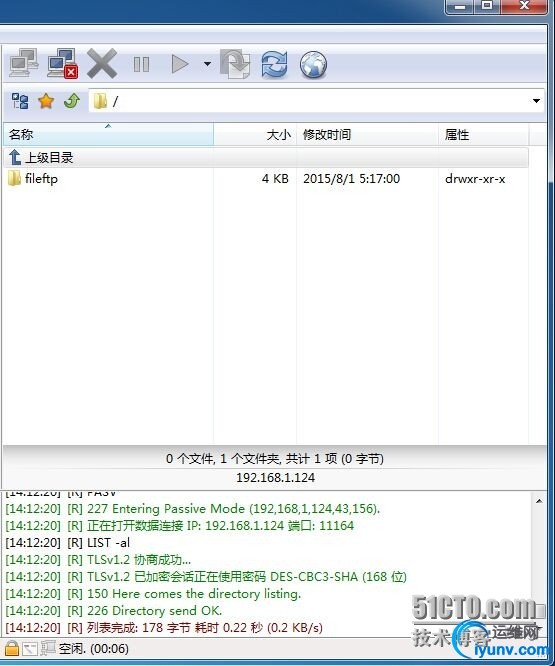This screenshot has height=666, width=555.
Task: Sort files by 名称 column header
Action: [108, 135]
